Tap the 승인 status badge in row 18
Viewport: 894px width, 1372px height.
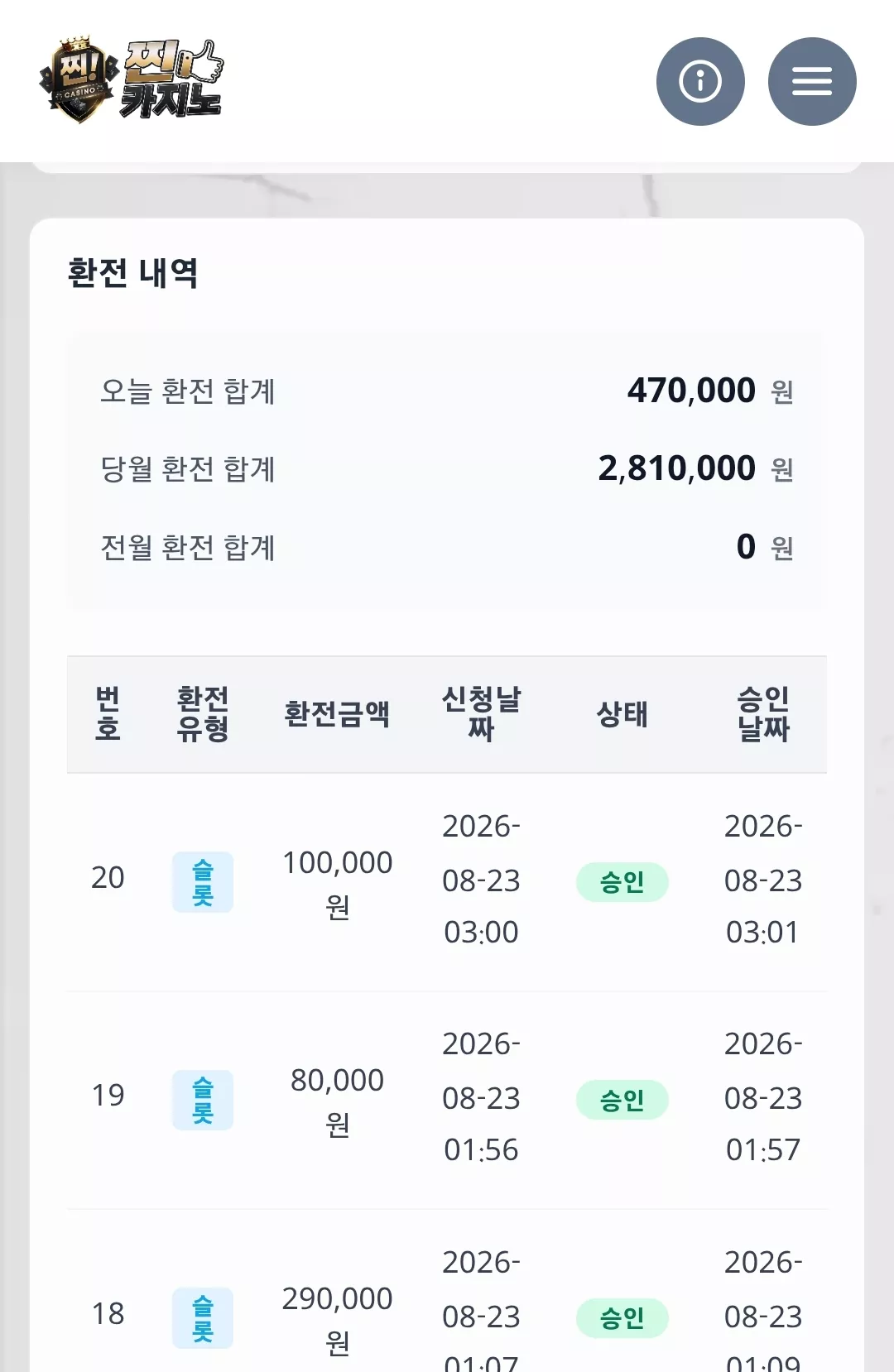click(622, 1318)
